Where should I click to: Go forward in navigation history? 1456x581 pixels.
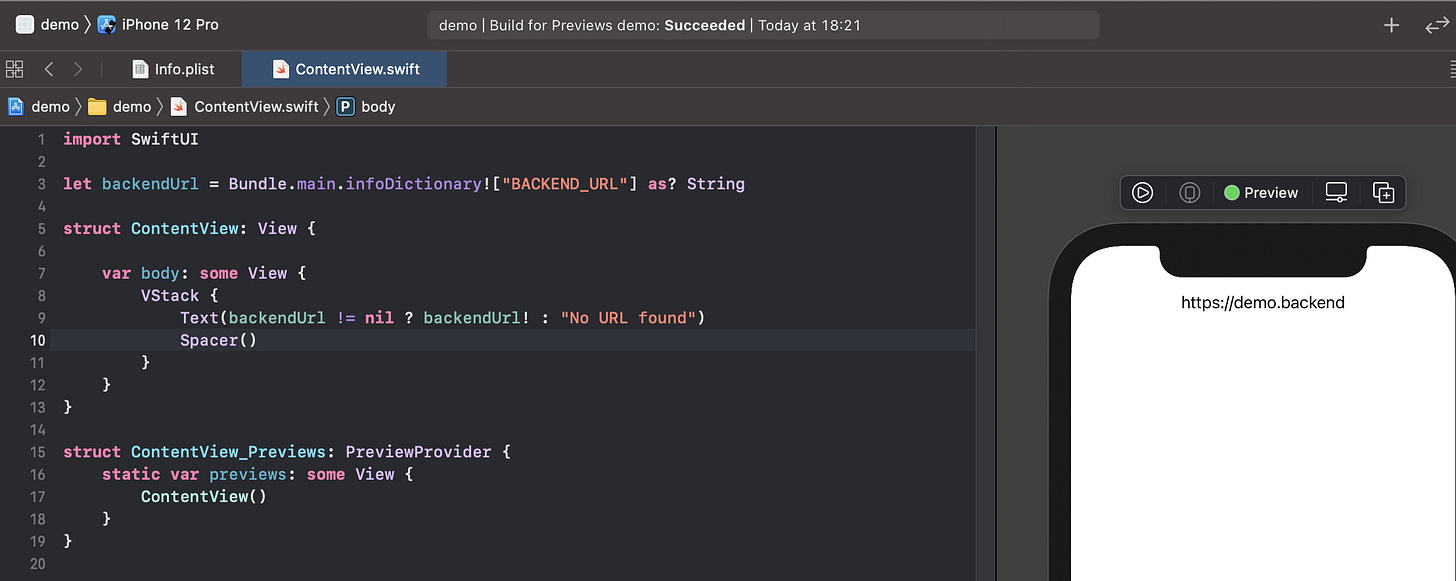click(x=78, y=69)
